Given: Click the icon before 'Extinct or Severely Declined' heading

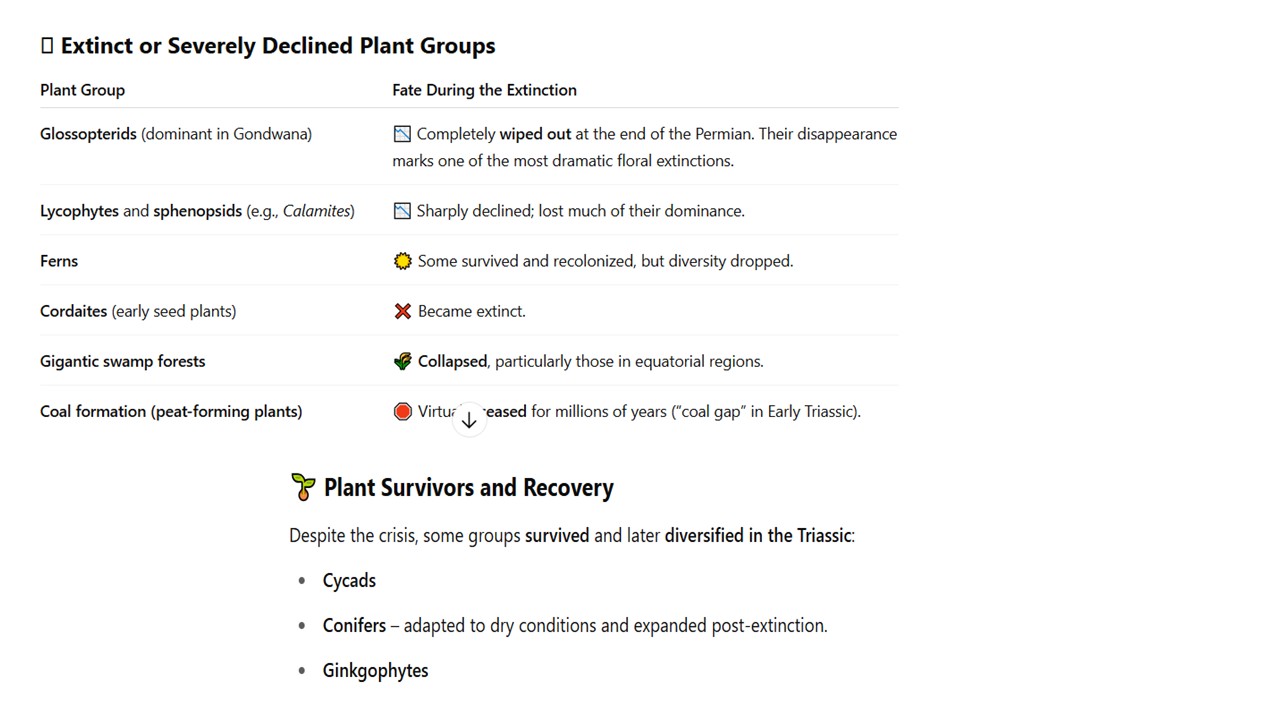Looking at the screenshot, I should 47,46.
